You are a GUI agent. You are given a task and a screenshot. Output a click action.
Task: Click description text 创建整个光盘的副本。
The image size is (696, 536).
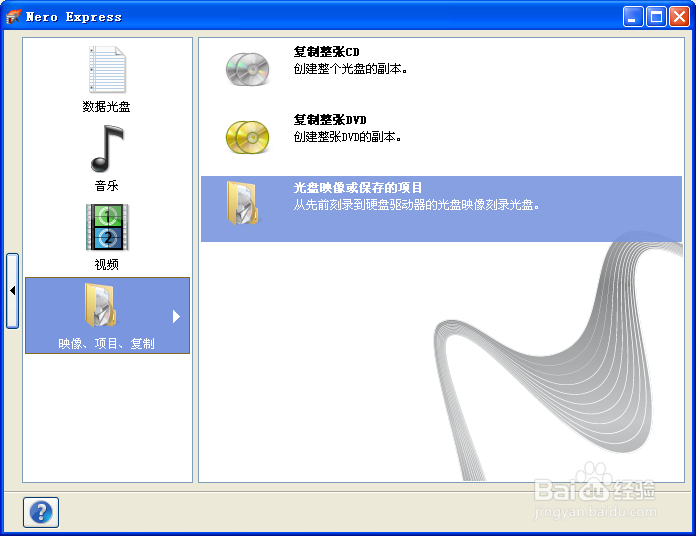point(351,69)
